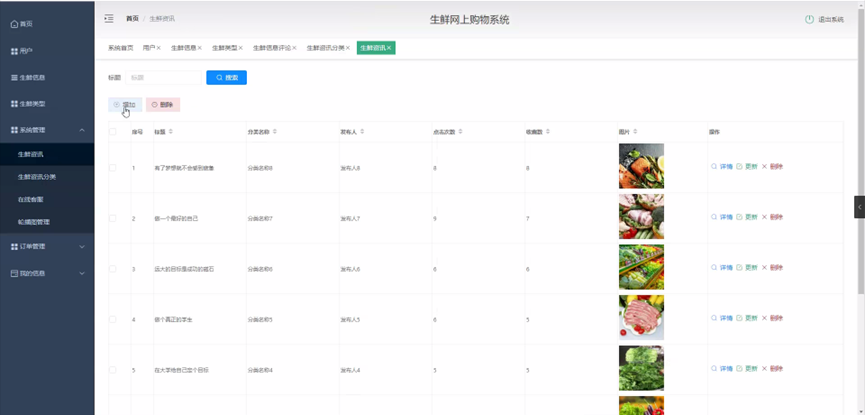This screenshot has height=415, width=865.
Task: Open the dark side panel arrow at right edge
Action: coord(859,207)
